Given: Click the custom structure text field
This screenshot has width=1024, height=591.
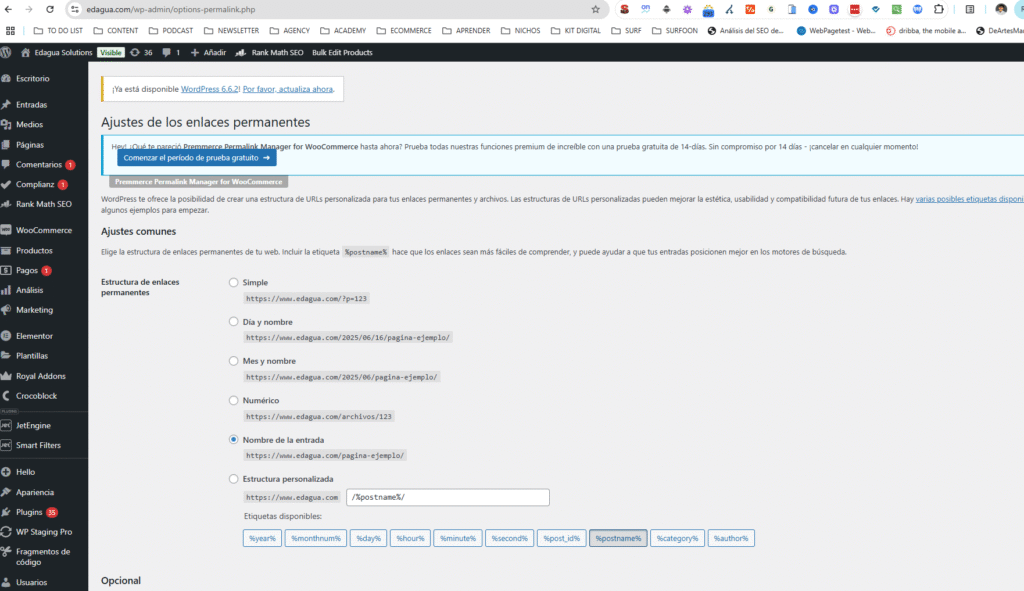Looking at the screenshot, I should click(448, 497).
